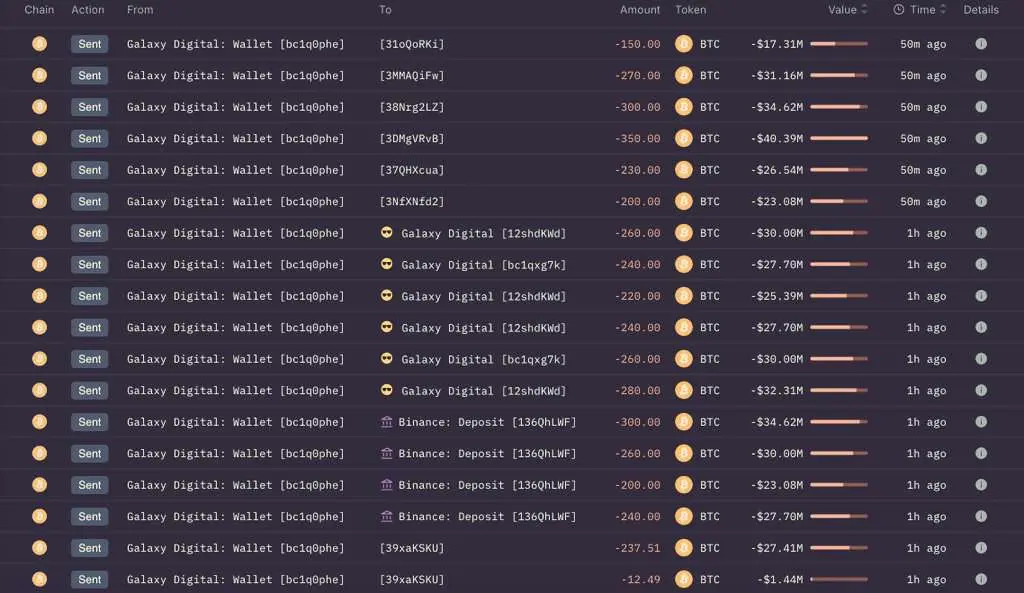This screenshot has height=593, width=1024.
Task: Open details info icon for the [3NfXNfd2] row
Action: point(981,201)
